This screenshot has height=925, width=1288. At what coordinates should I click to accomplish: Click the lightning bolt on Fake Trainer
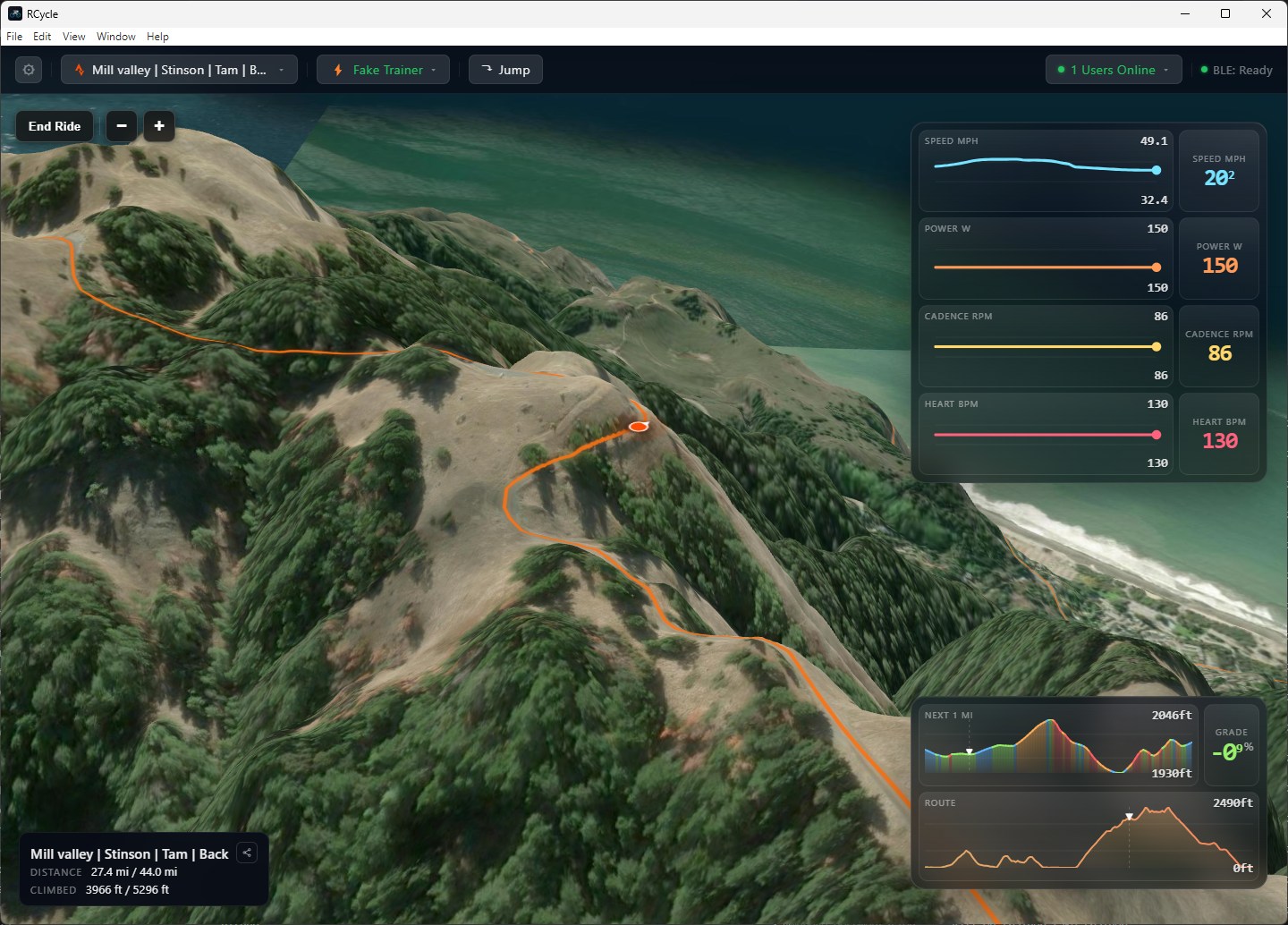coord(337,69)
